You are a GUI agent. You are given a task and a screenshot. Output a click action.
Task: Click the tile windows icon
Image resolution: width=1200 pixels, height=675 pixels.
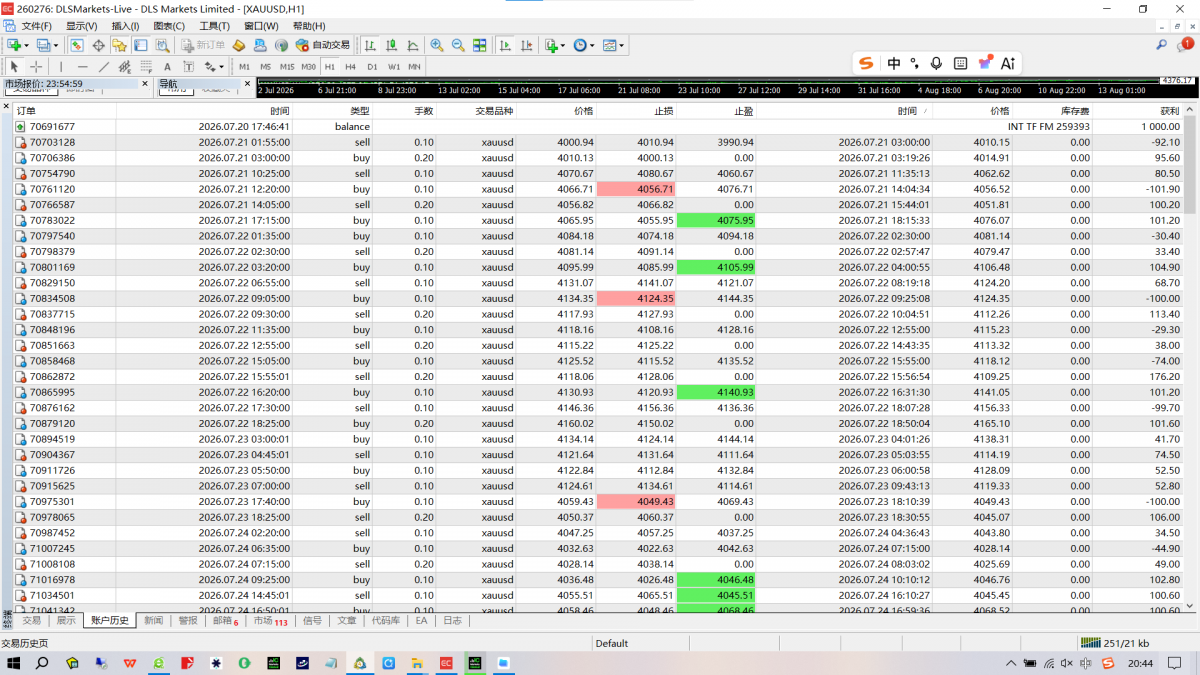tap(480, 45)
